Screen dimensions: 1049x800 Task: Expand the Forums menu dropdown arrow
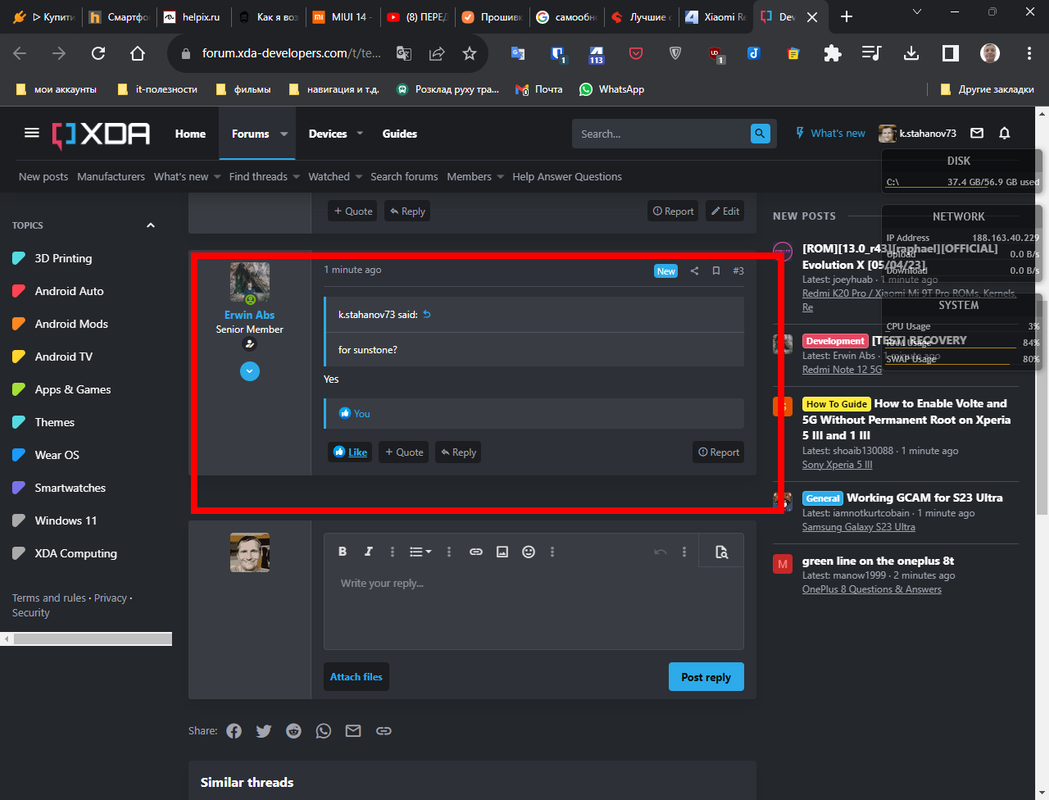(x=284, y=134)
